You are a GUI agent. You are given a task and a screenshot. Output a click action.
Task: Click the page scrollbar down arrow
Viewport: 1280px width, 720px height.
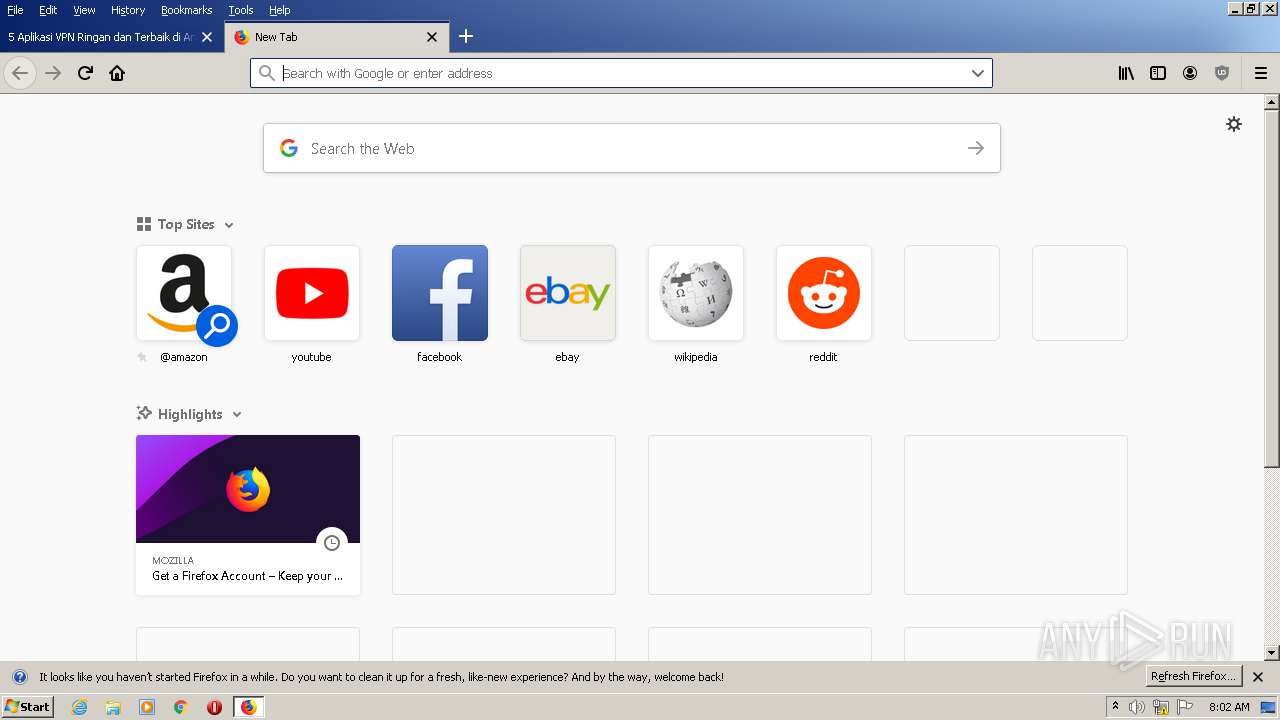[1272, 653]
